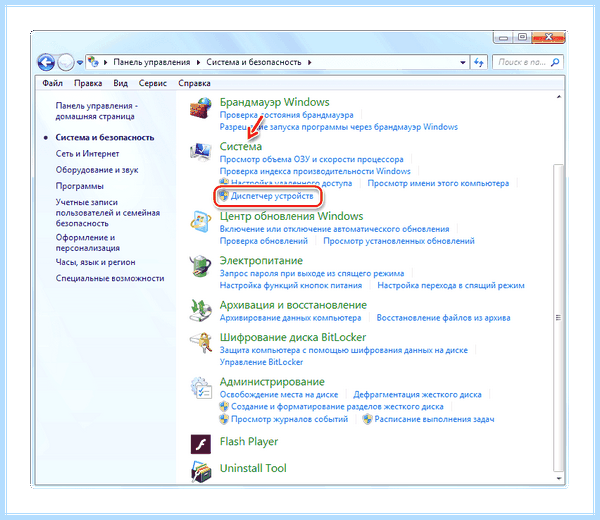Viewport: 600px width, 520px height.
Task: Click Проверка состояния брандмауэра link
Action: point(286,115)
